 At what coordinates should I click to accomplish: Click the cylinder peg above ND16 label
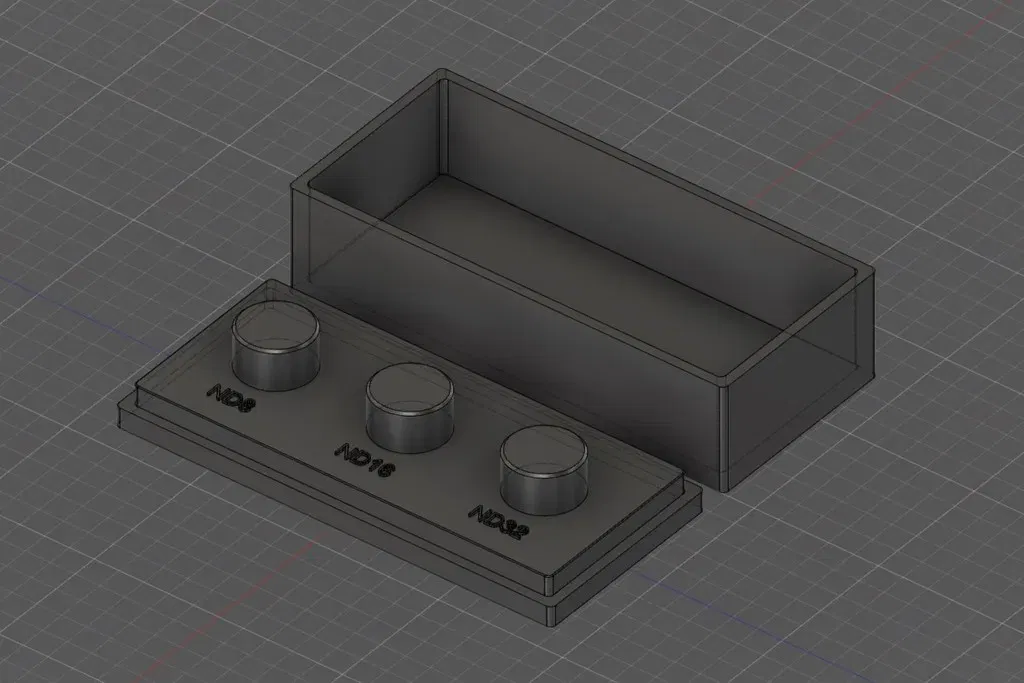409,407
